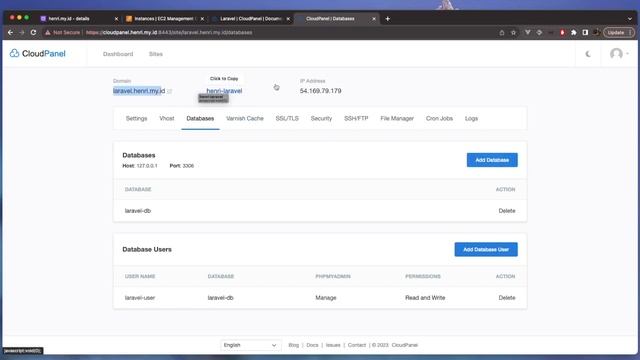
Task: Open the Cron Jobs tab
Action: pyautogui.click(x=439, y=118)
